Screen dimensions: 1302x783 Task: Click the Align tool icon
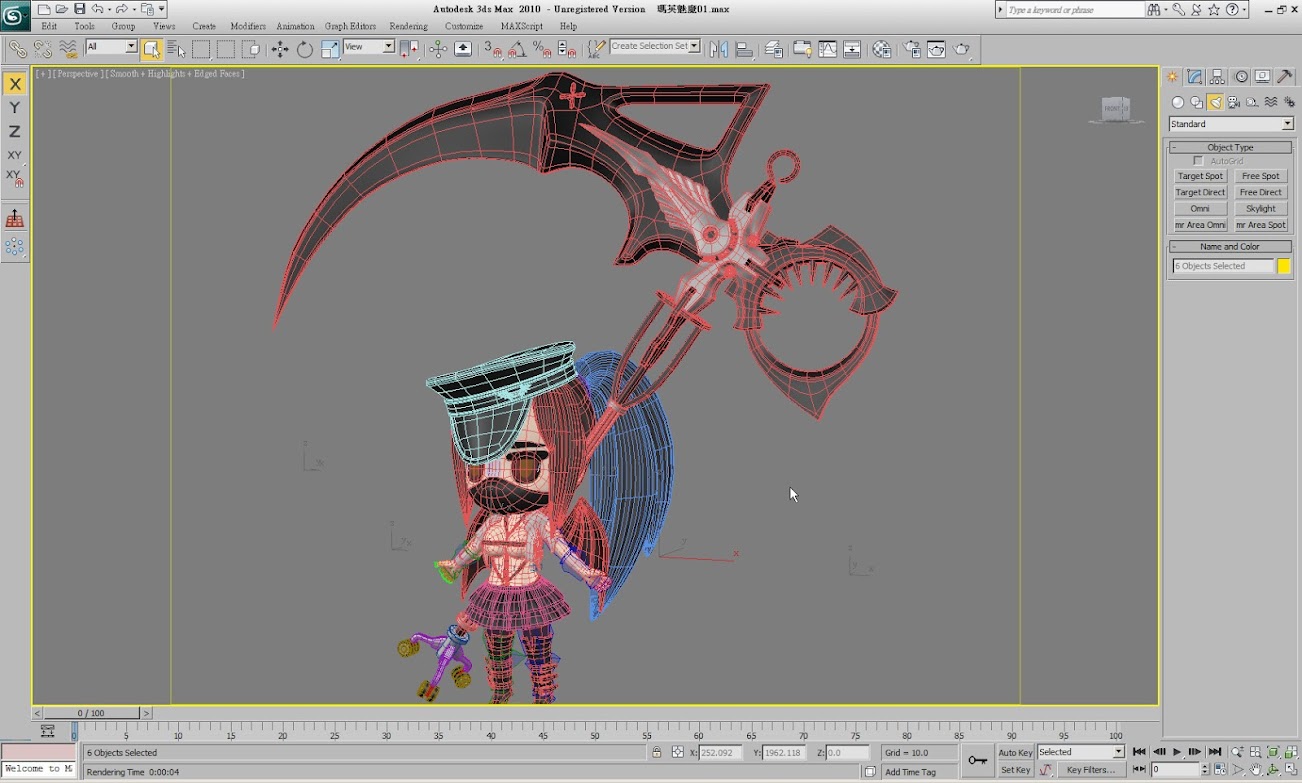pos(744,48)
